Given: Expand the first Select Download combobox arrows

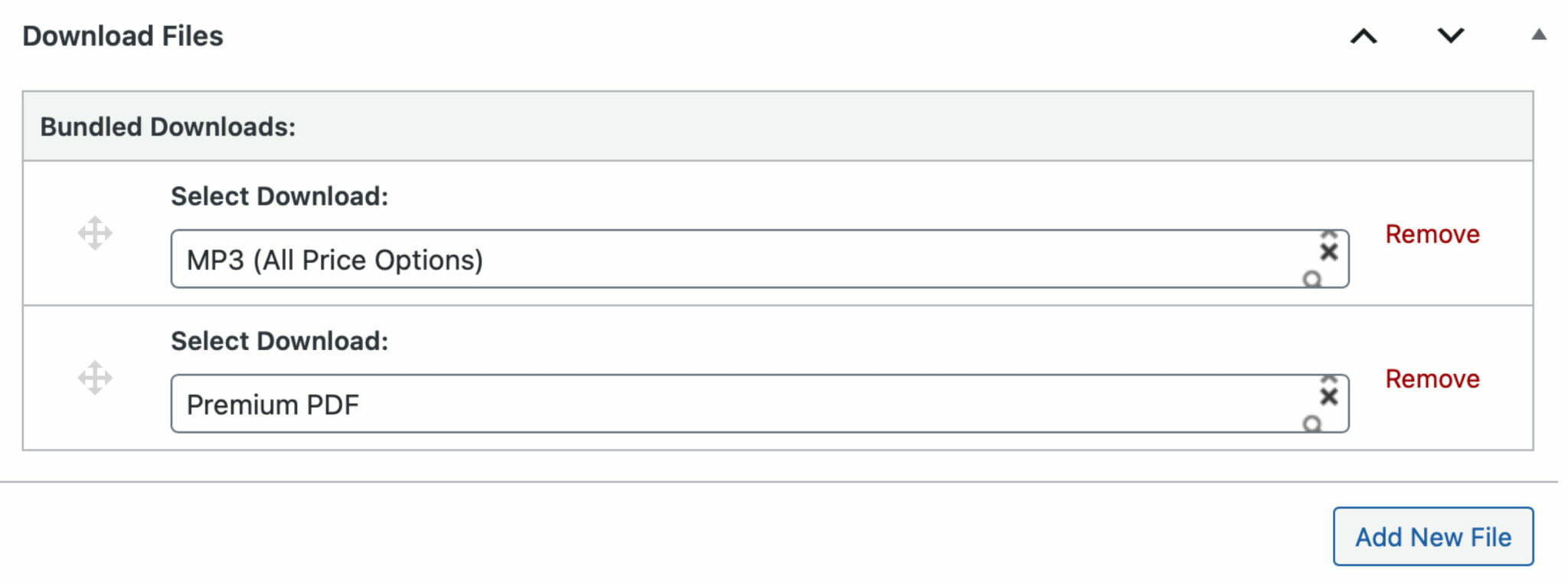Looking at the screenshot, I should (1328, 234).
